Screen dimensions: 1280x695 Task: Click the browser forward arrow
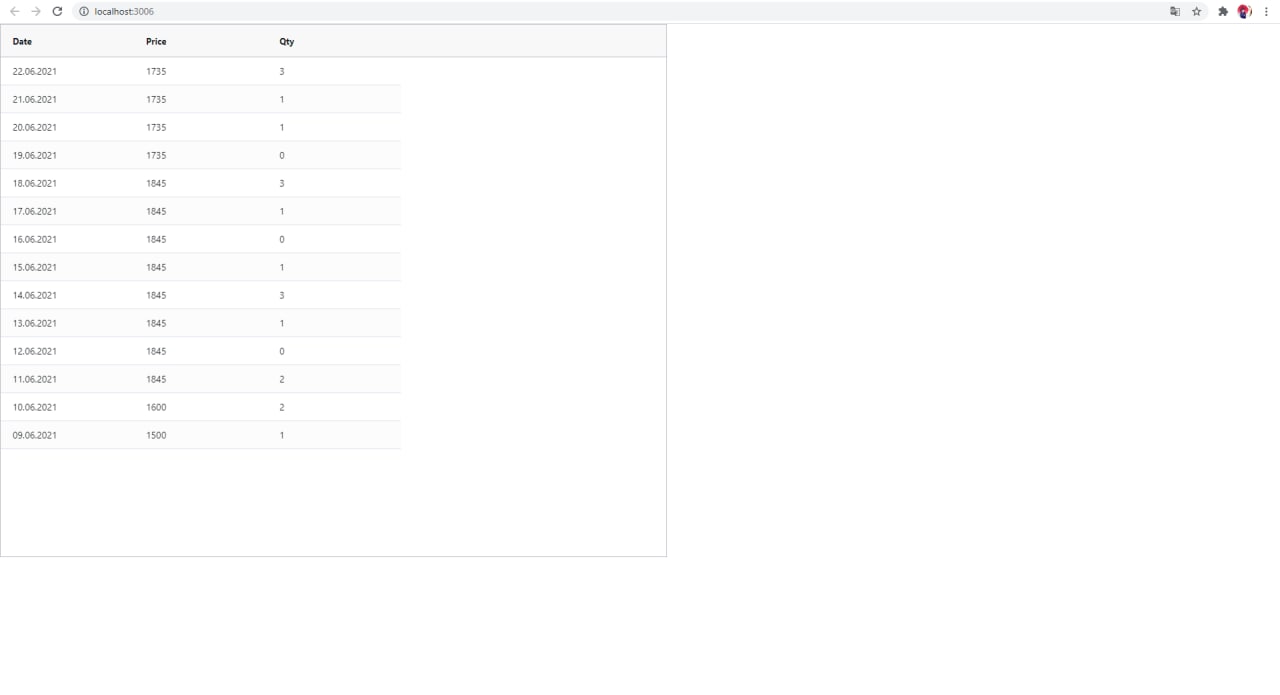(36, 11)
